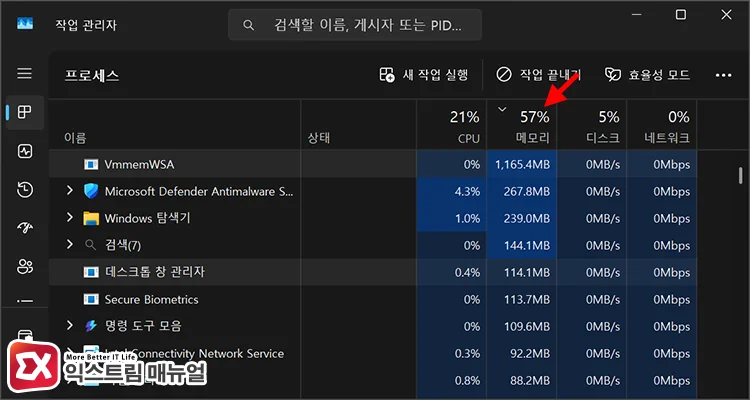Image resolution: width=750 pixels, height=400 pixels.
Task: Select Microsoft Defender Antimalware S... row
Action: pyautogui.click(x=373, y=192)
